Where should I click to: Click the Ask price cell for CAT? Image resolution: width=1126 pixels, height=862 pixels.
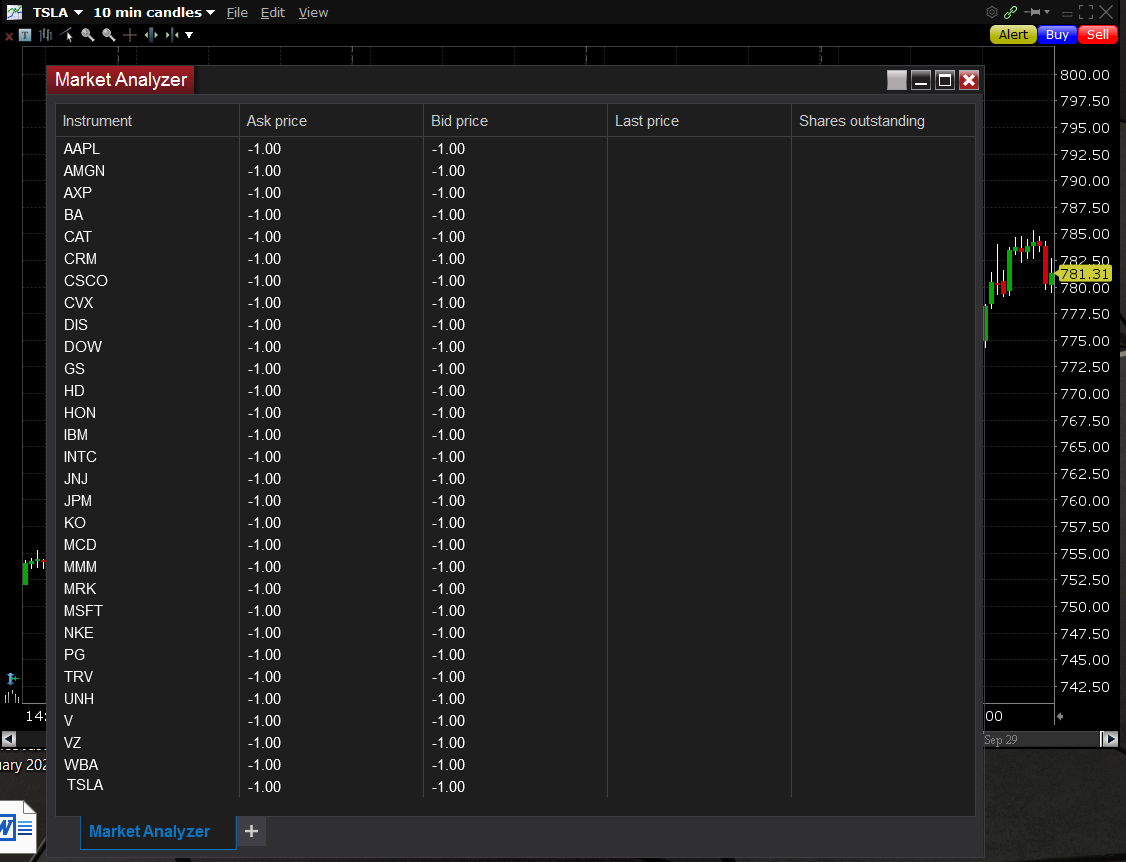331,237
